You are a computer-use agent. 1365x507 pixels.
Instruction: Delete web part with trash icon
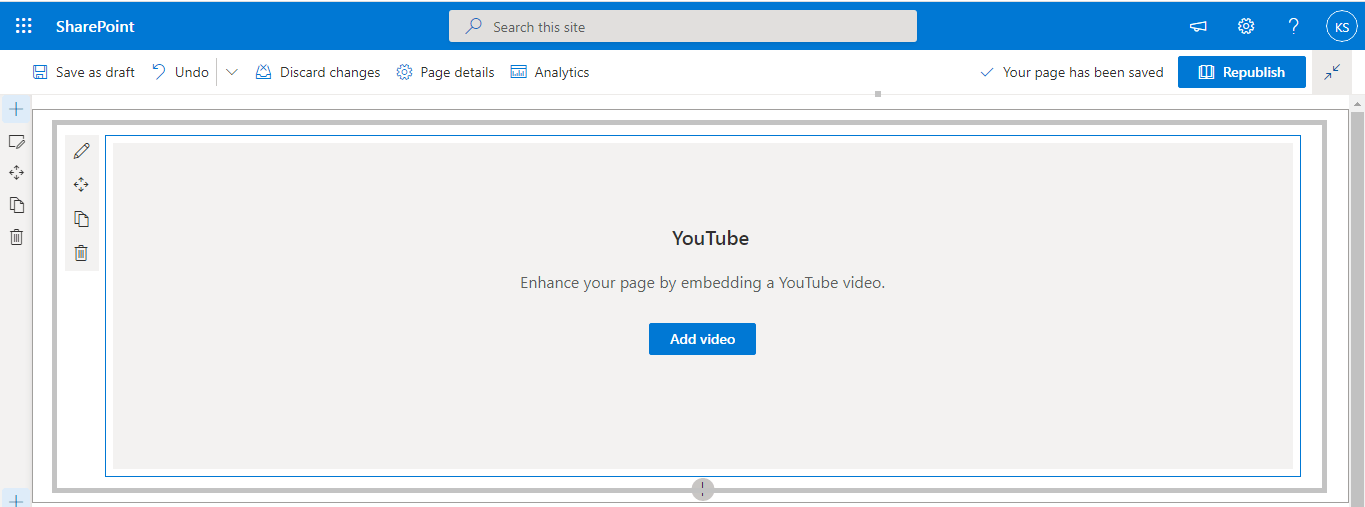pos(82,253)
